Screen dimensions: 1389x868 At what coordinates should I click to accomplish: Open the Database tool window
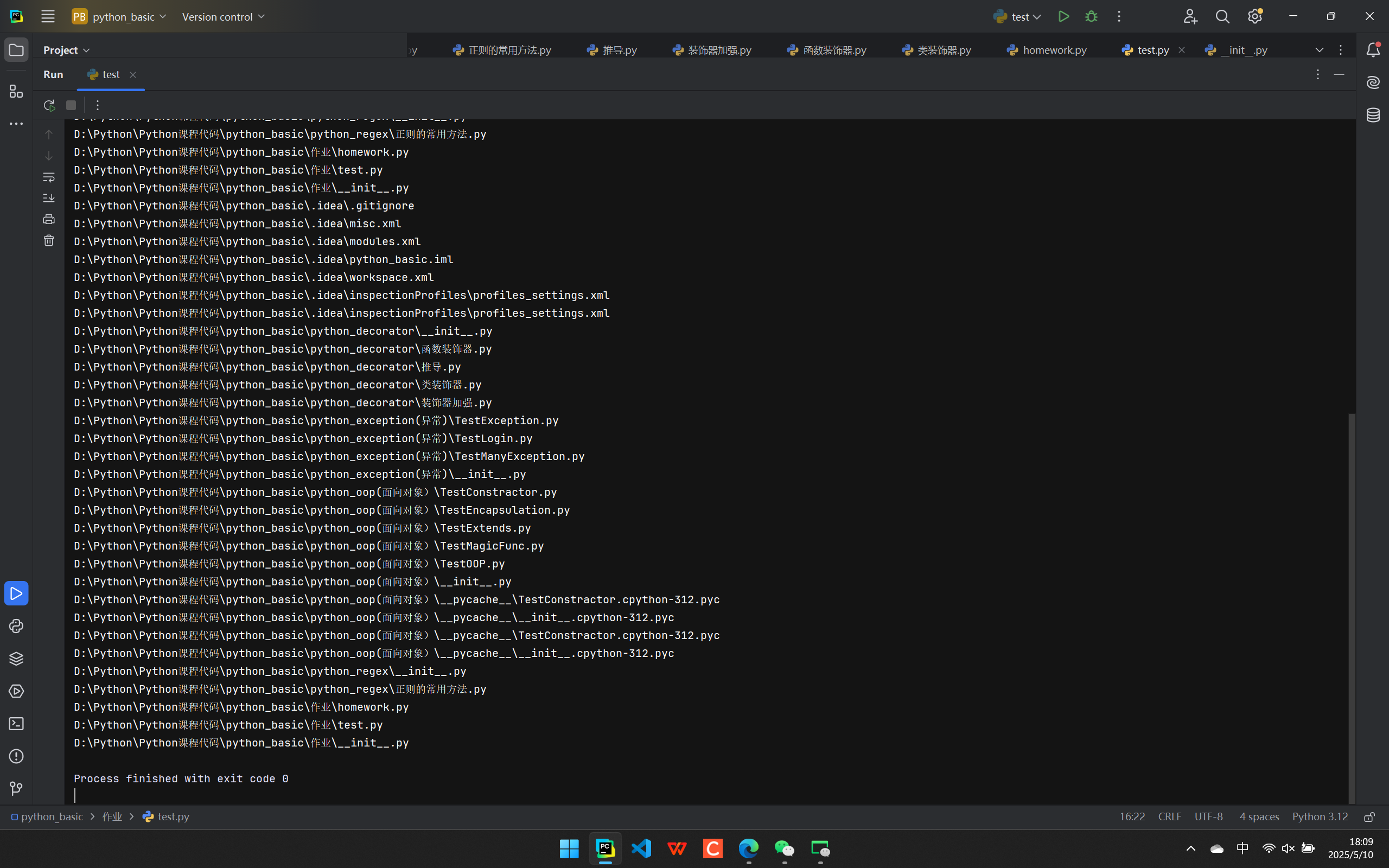coord(1373,115)
